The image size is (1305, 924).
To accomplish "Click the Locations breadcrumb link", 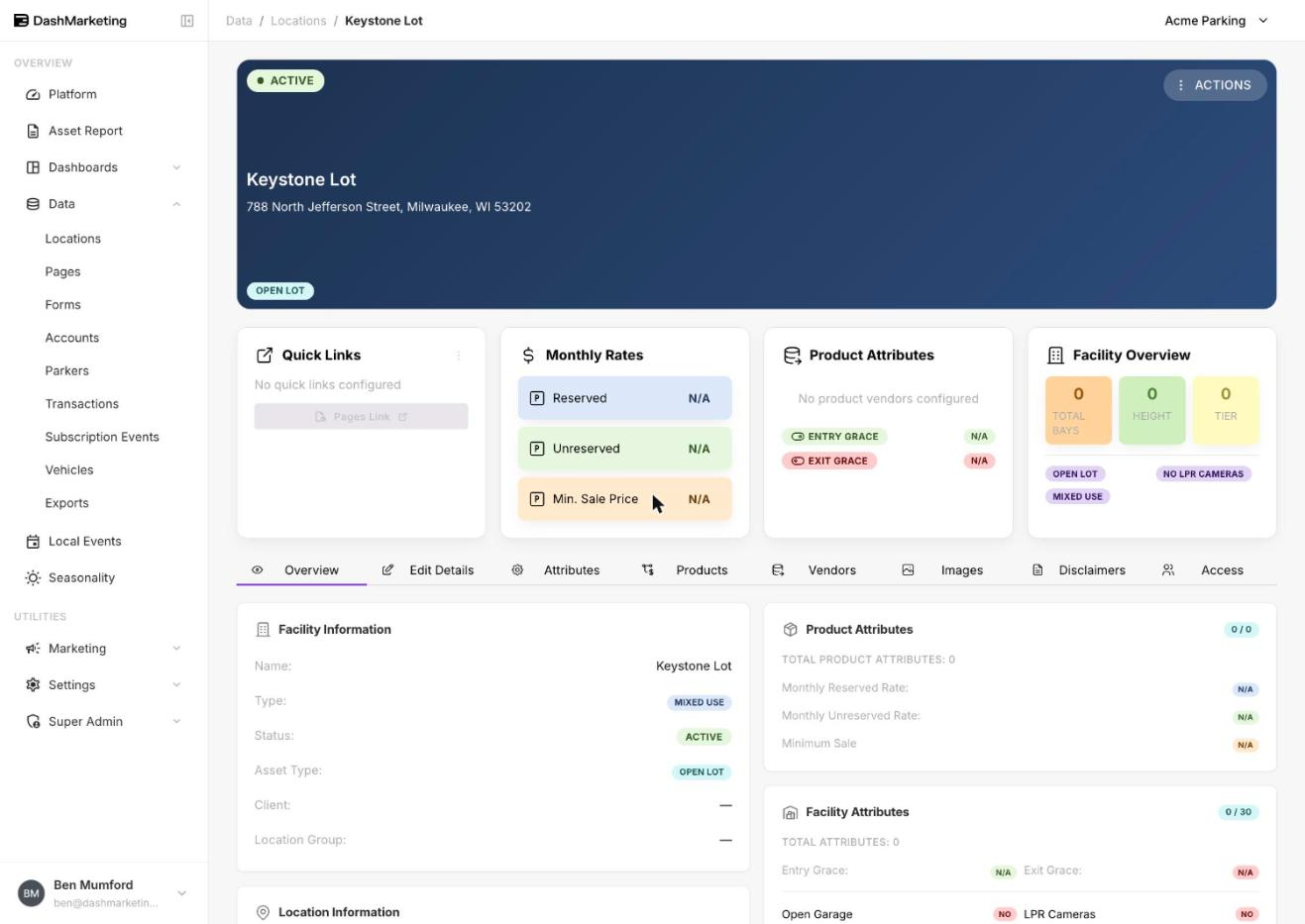I will click(298, 21).
